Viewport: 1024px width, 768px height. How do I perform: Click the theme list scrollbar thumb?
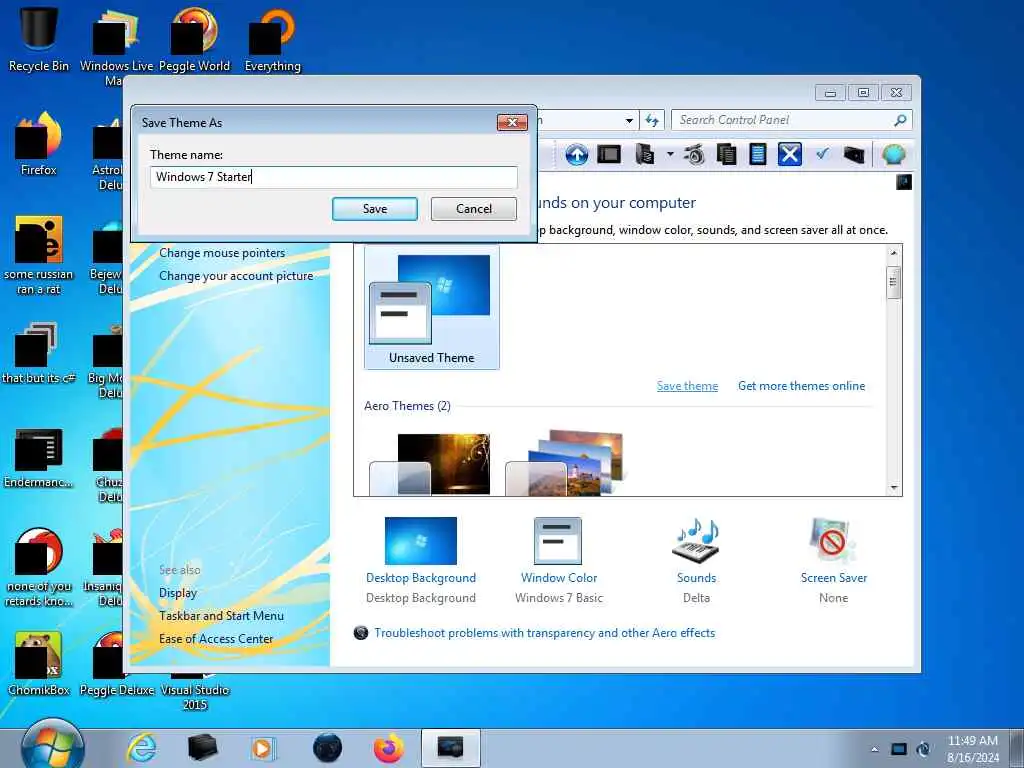point(894,282)
